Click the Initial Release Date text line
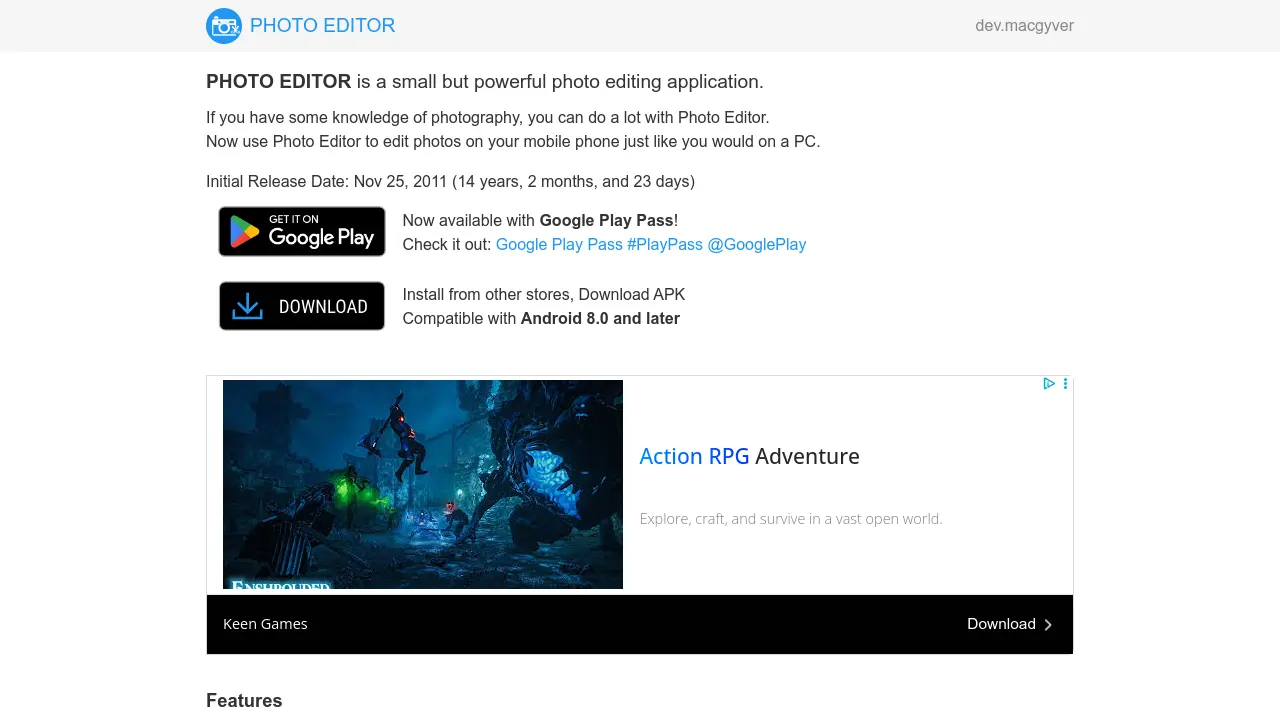This screenshot has height=720, width=1280. 450,181
